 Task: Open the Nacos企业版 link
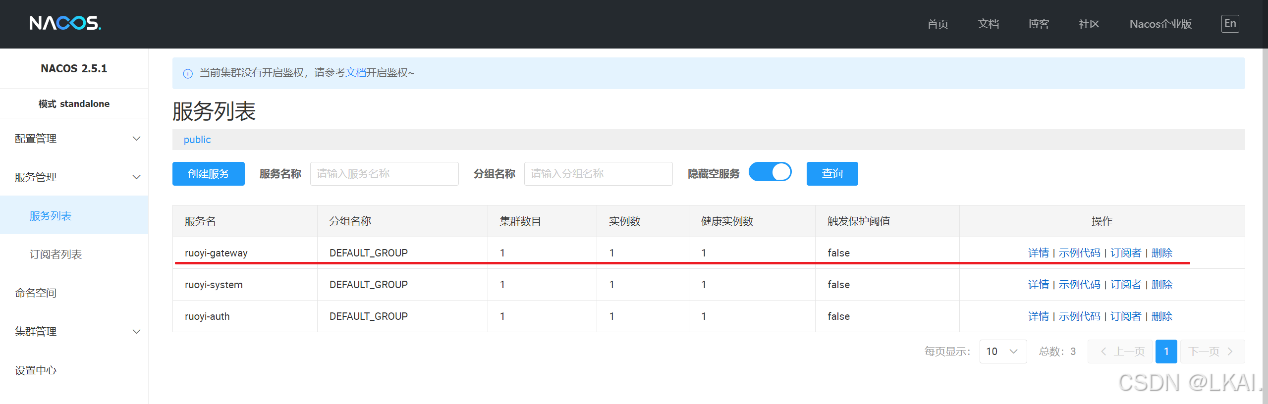click(1160, 24)
